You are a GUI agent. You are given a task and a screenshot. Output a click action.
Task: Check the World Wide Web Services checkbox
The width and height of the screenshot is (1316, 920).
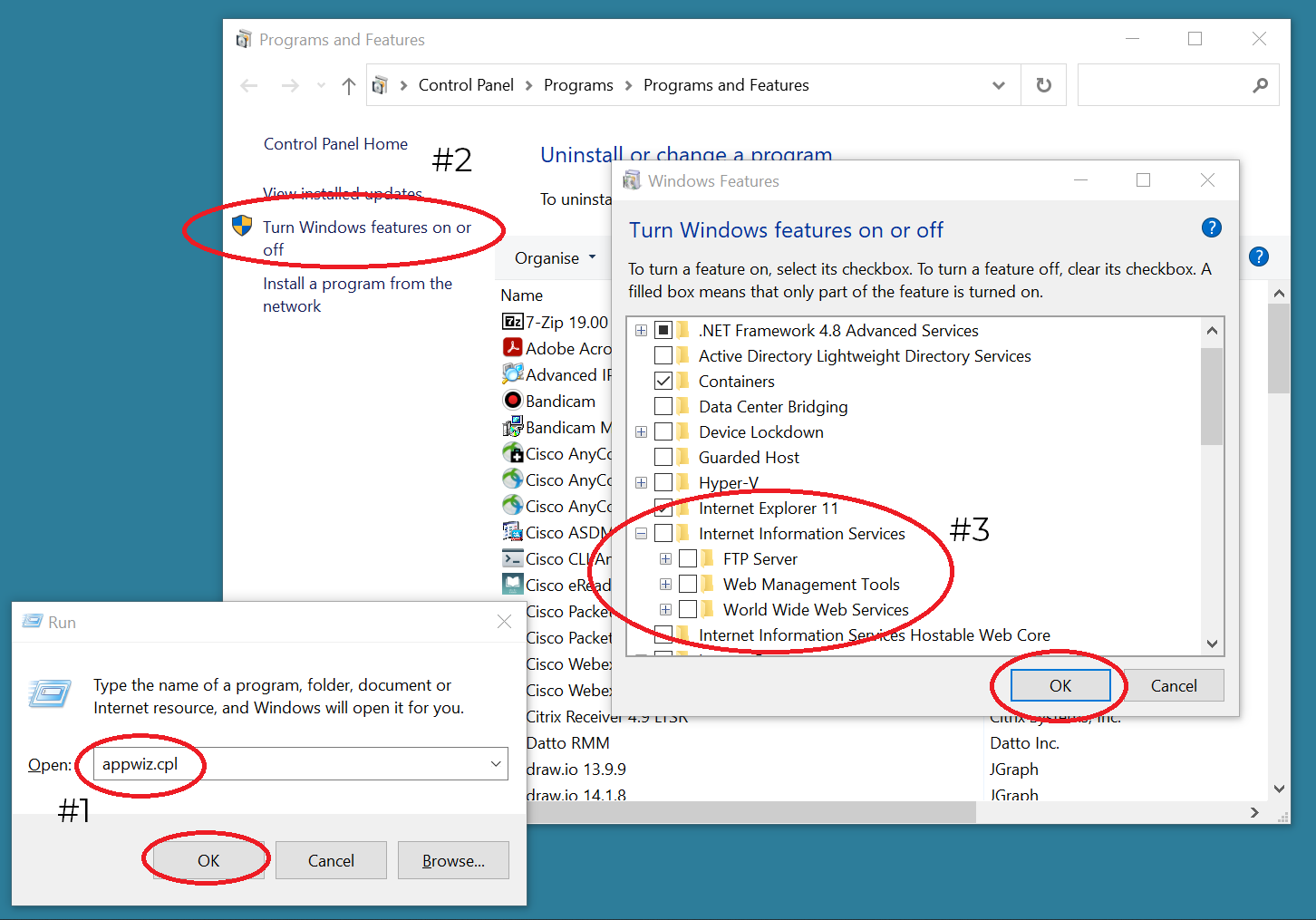point(688,609)
